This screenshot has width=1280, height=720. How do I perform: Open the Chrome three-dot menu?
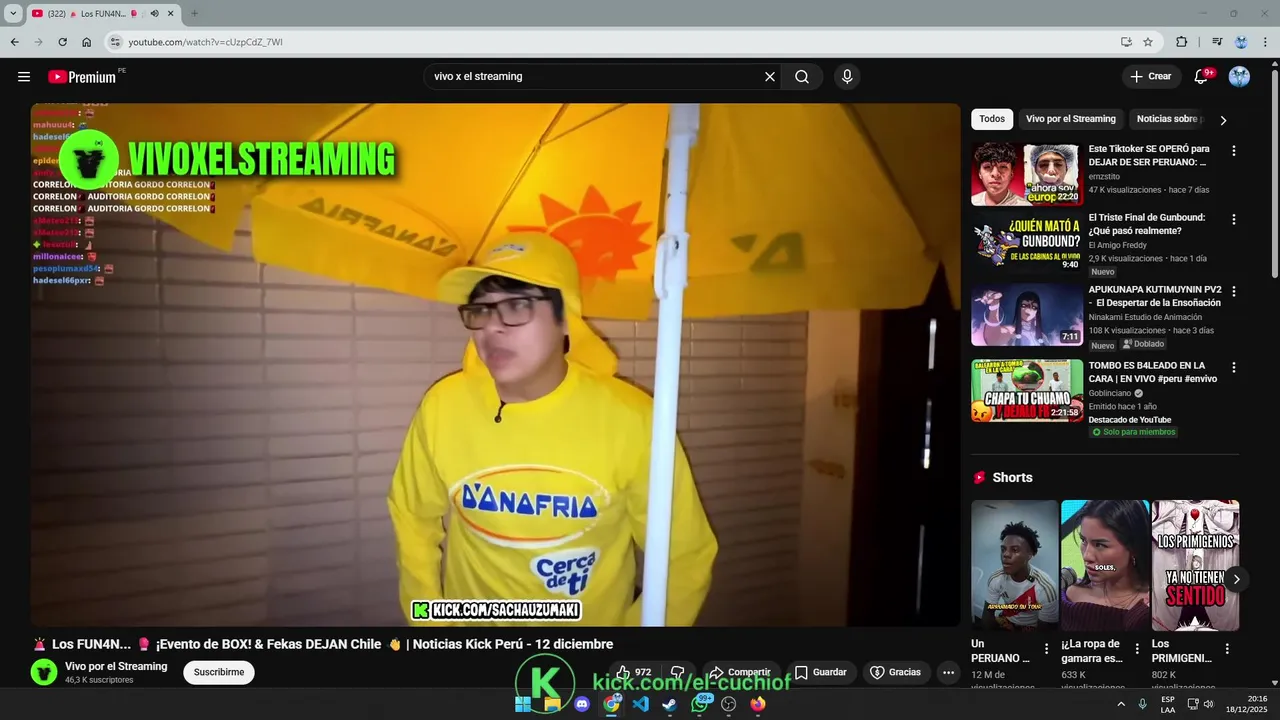point(1265,42)
